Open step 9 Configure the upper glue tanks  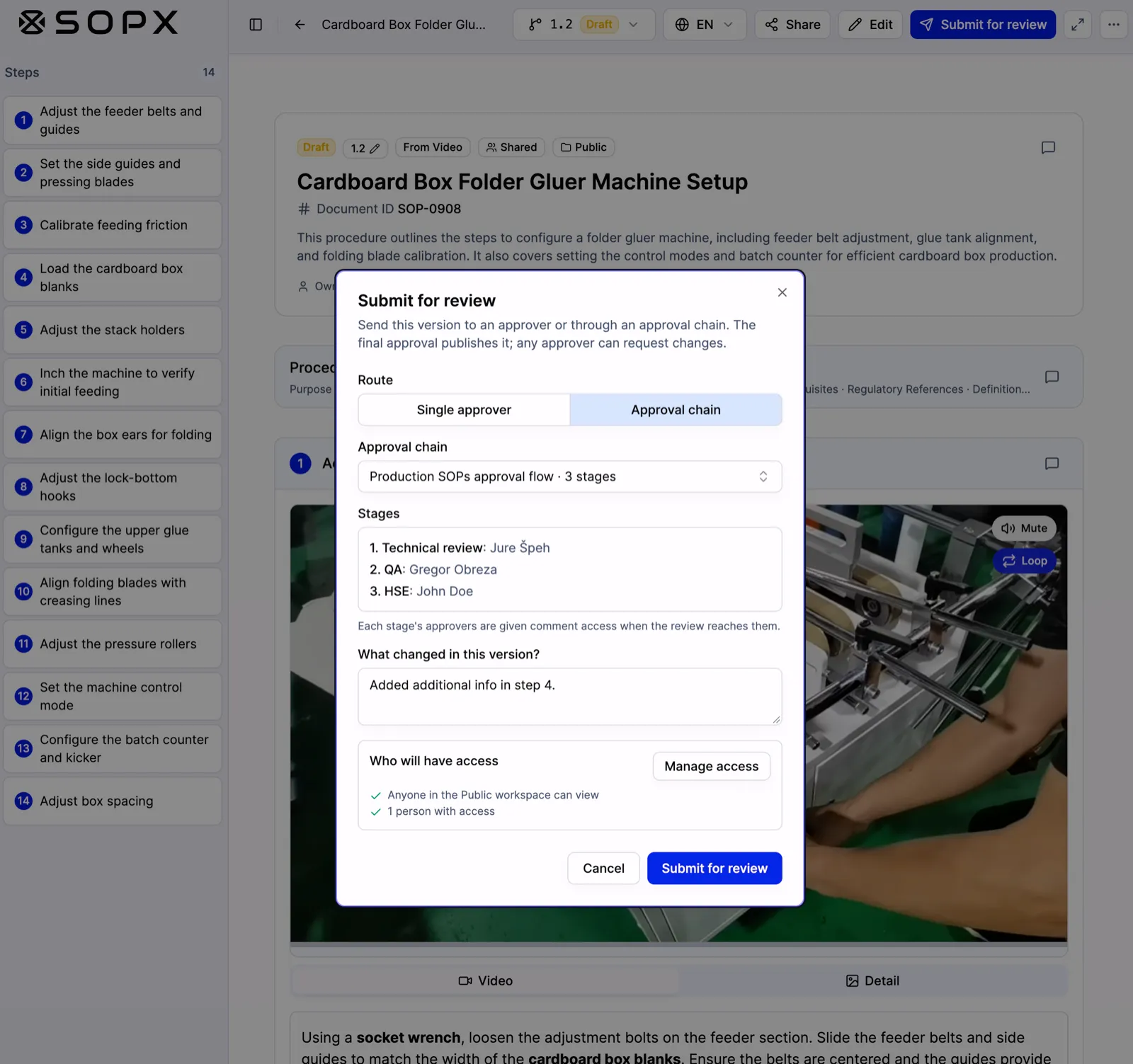113,539
